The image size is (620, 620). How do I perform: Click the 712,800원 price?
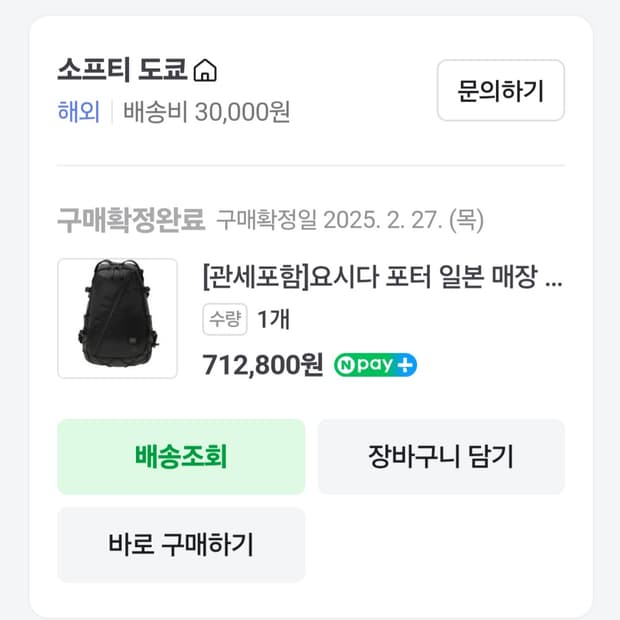262,365
